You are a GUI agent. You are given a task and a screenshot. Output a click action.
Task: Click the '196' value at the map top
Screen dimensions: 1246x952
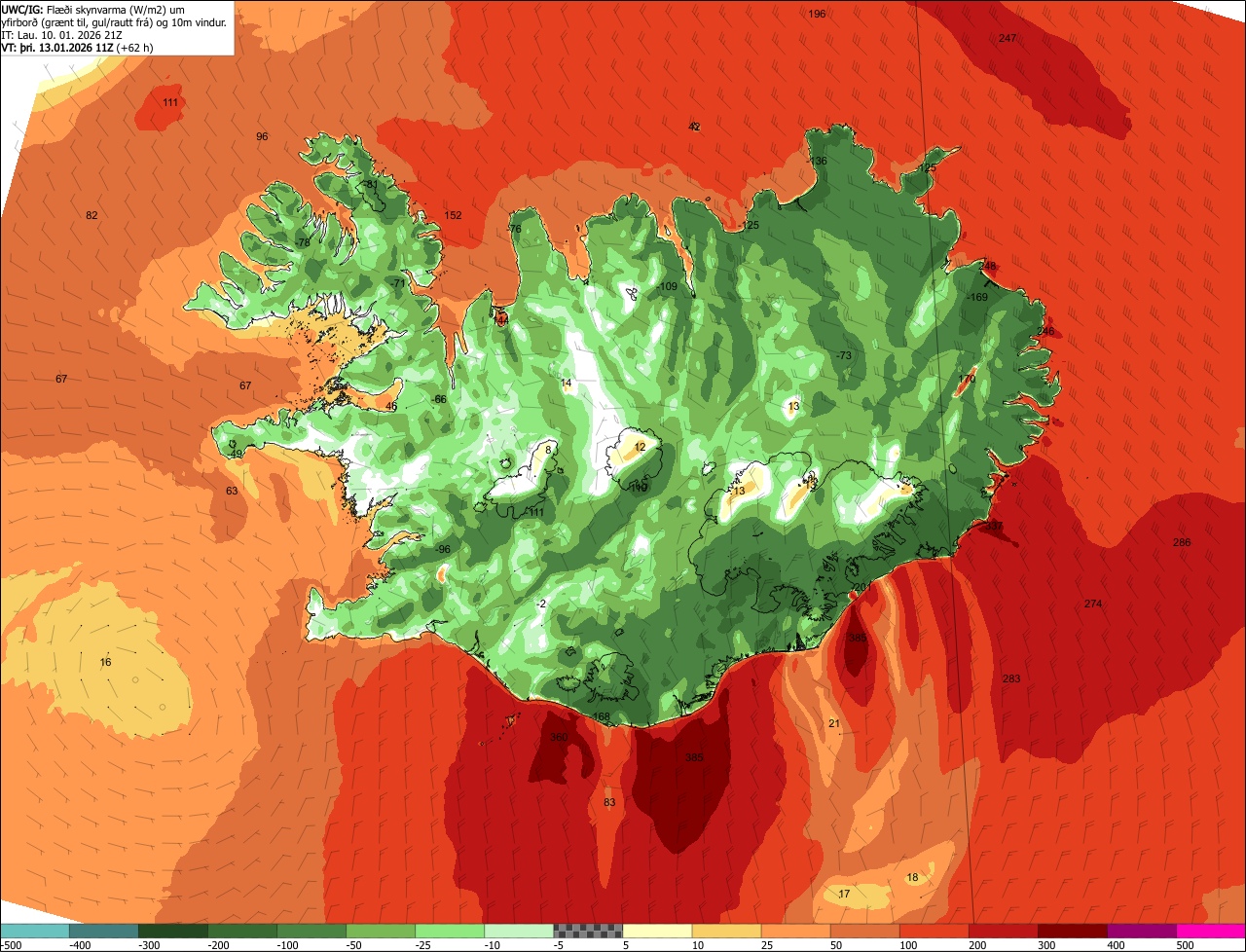(817, 14)
